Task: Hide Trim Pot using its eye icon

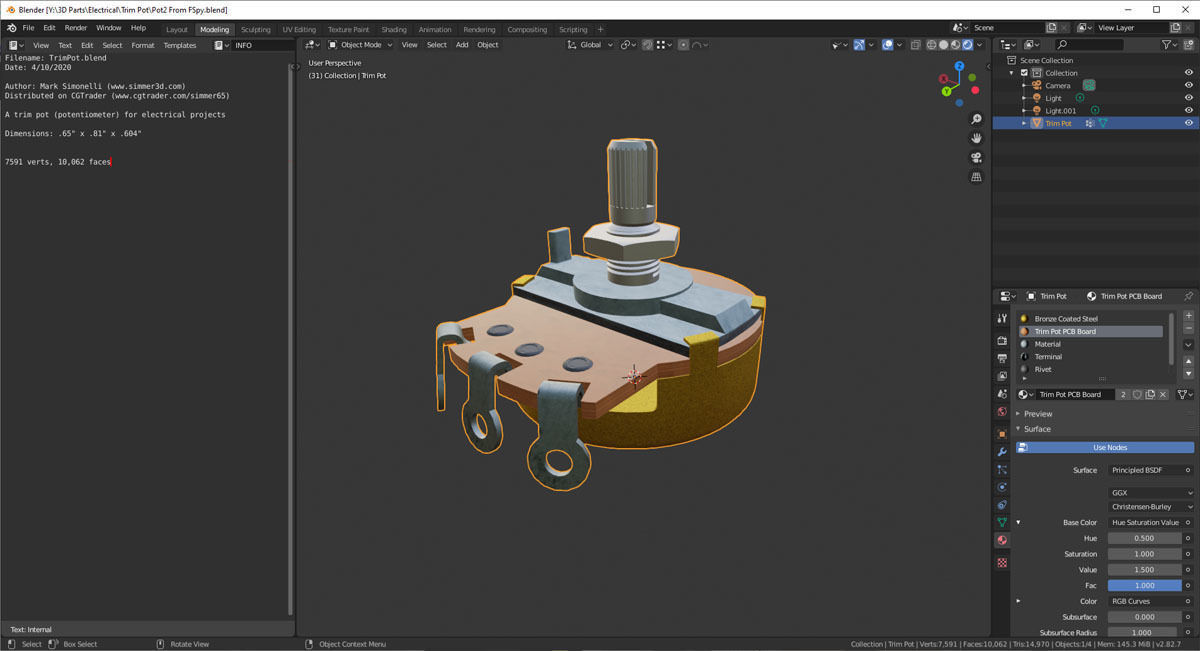Action: coord(1189,123)
